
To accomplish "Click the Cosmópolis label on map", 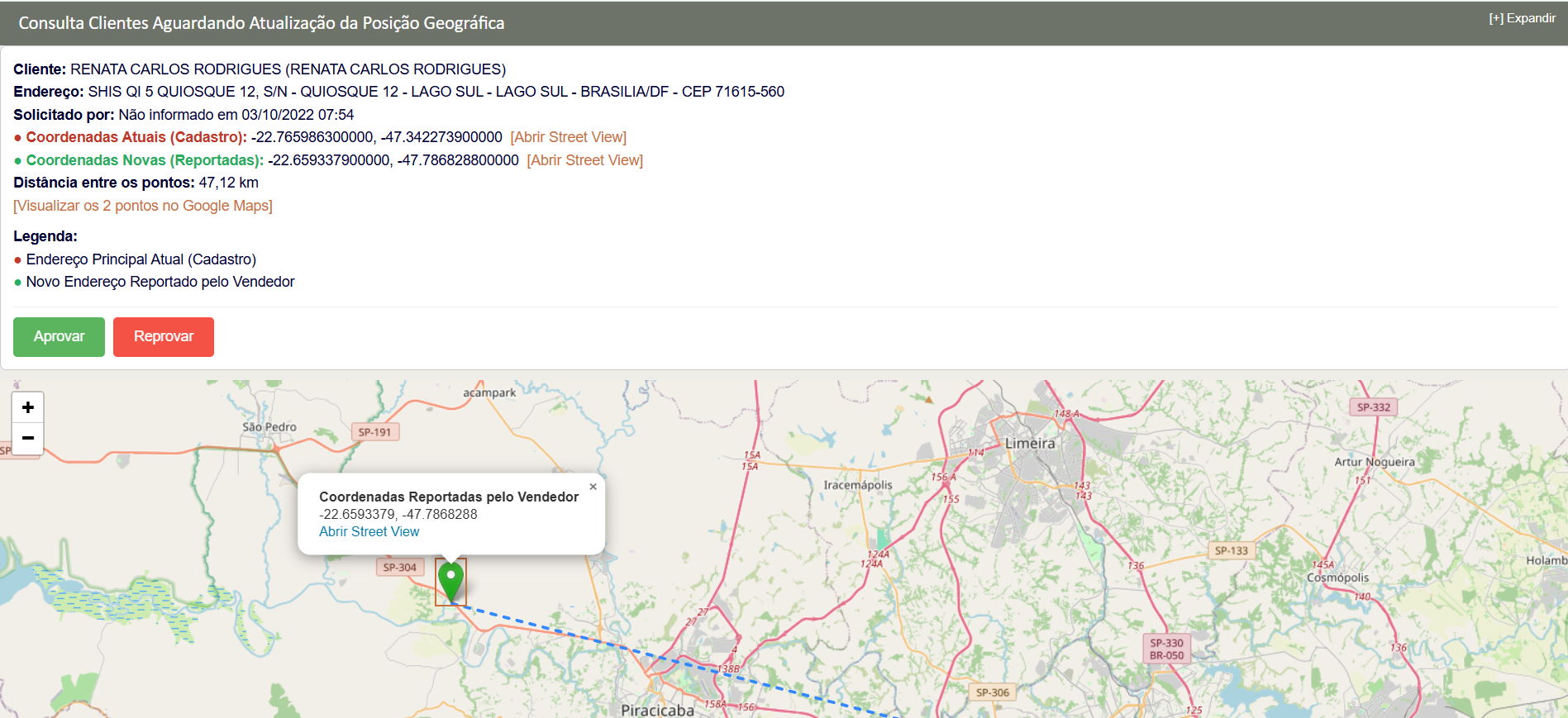I will click(1338, 578).
